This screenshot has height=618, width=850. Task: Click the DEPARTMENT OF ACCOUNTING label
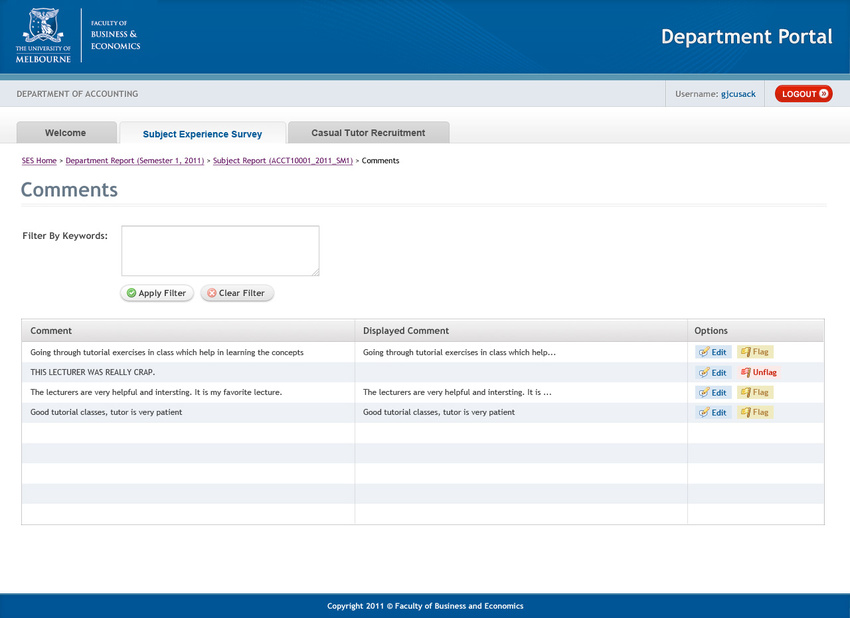78,94
